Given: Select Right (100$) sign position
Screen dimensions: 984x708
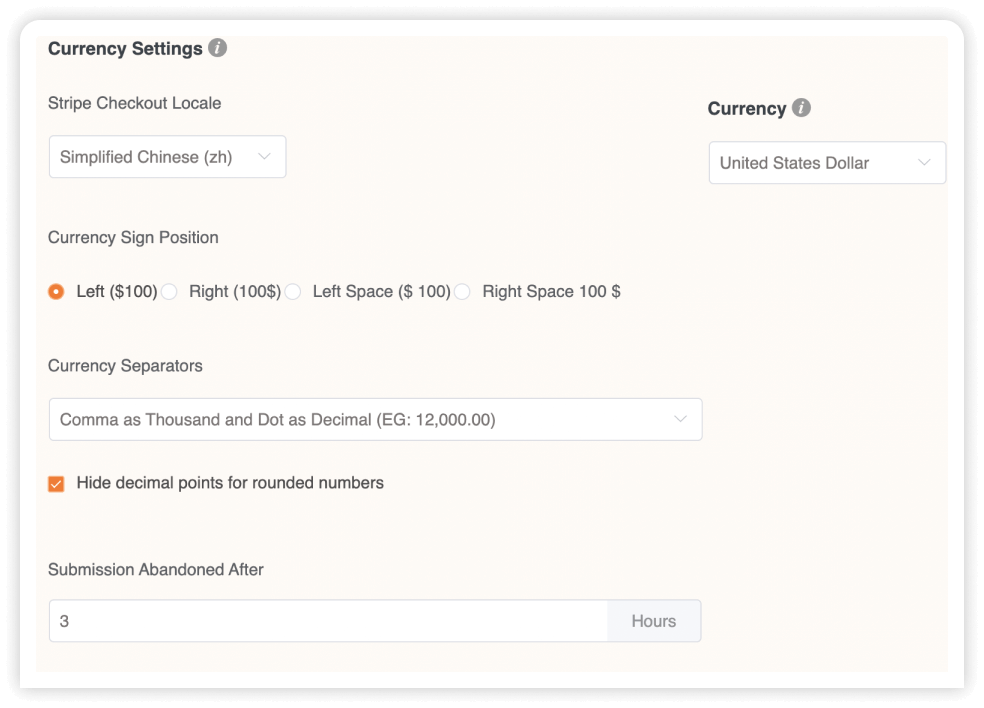Looking at the screenshot, I should pos(169,291).
